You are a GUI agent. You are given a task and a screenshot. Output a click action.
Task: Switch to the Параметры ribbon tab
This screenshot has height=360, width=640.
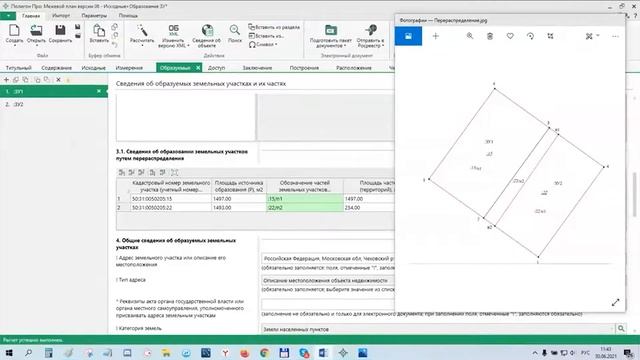(94, 16)
